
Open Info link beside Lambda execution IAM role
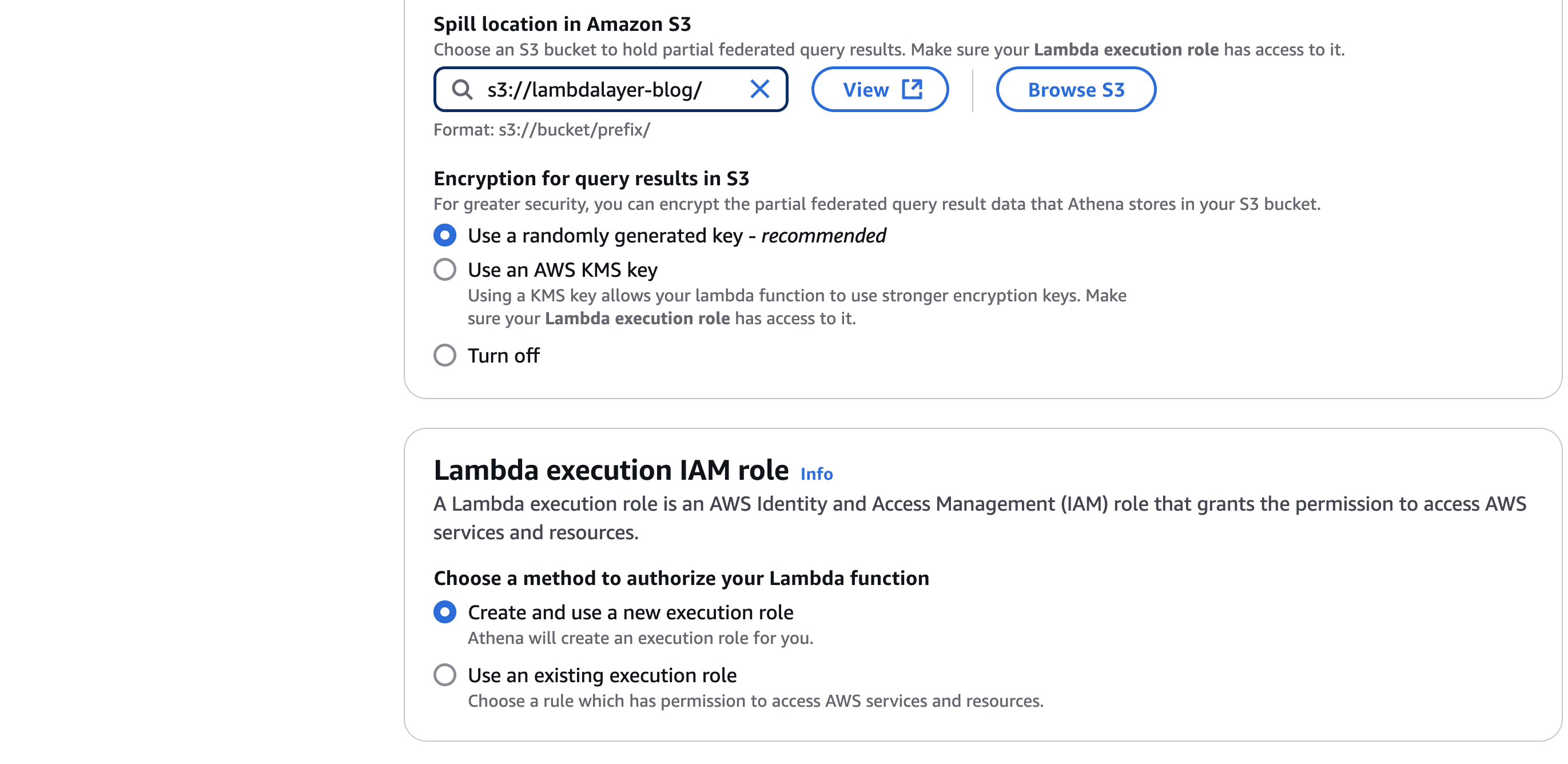point(815,473)
